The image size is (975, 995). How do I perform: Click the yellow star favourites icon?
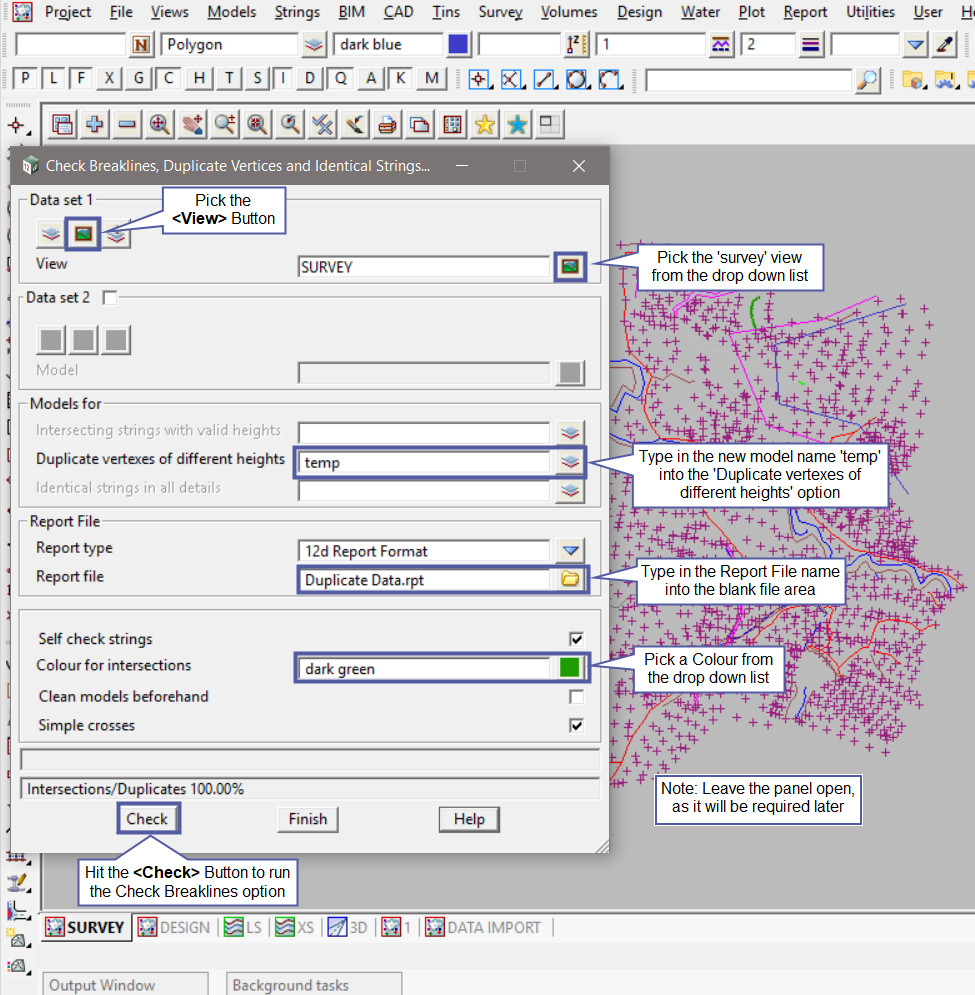(485, 124)
